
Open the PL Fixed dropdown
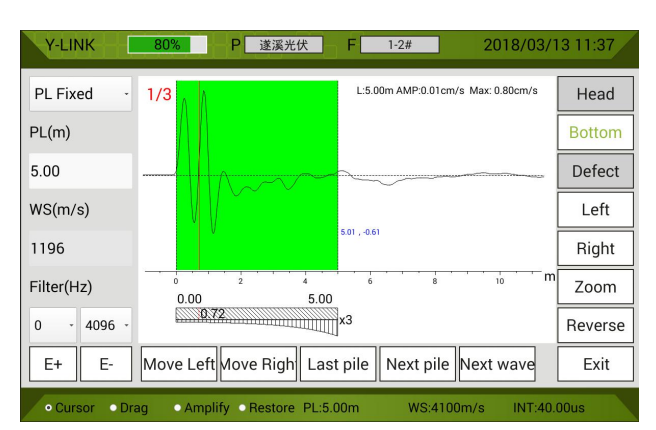[80, 94]
